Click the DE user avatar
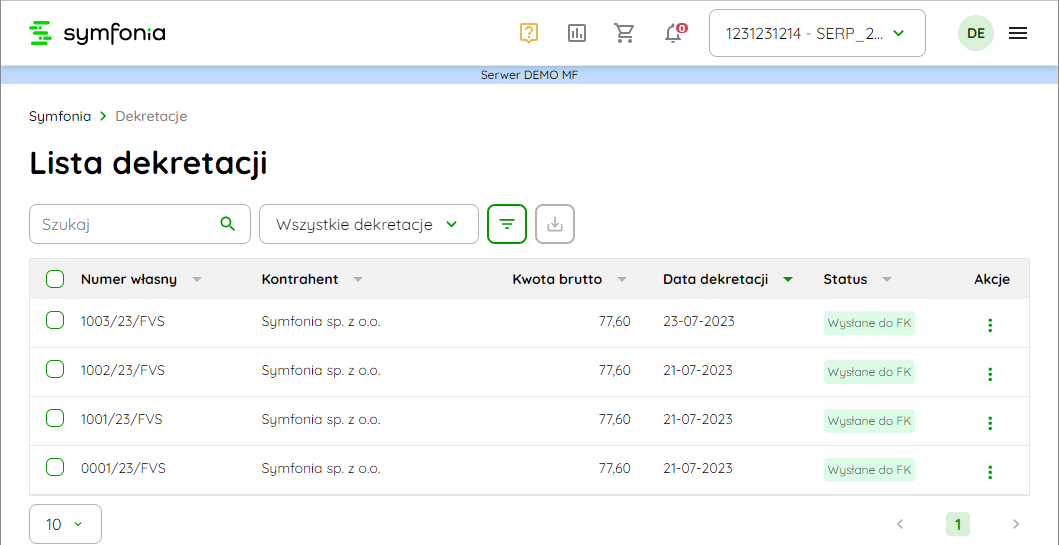 coord(975,33)
